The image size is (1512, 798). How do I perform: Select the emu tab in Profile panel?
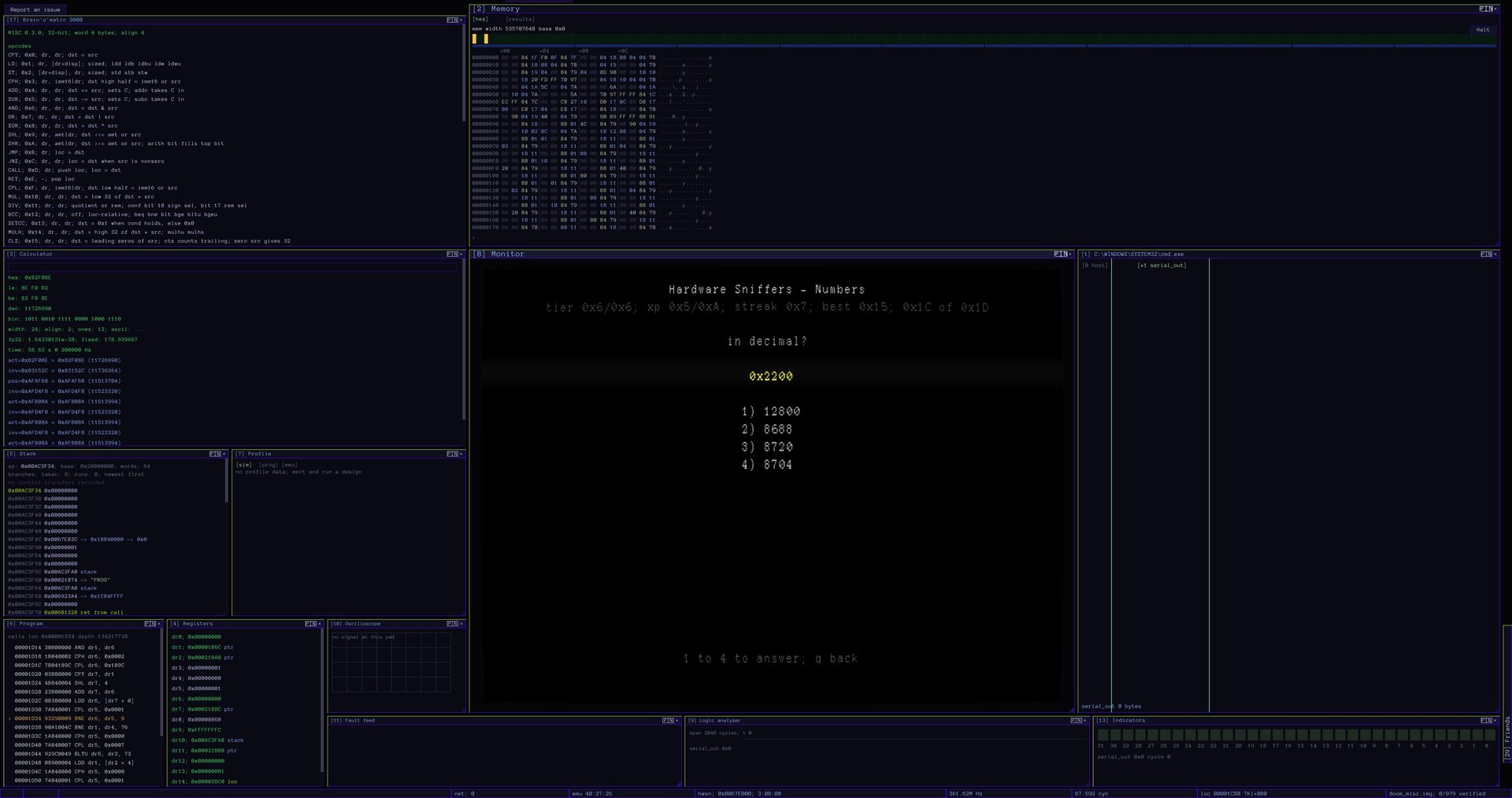click(x=290, y=465)
